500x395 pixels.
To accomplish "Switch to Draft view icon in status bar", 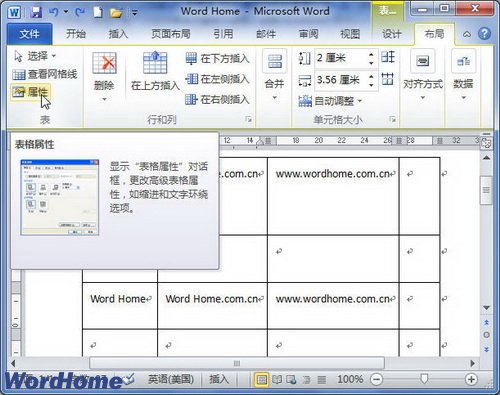I will coord(322,379).
